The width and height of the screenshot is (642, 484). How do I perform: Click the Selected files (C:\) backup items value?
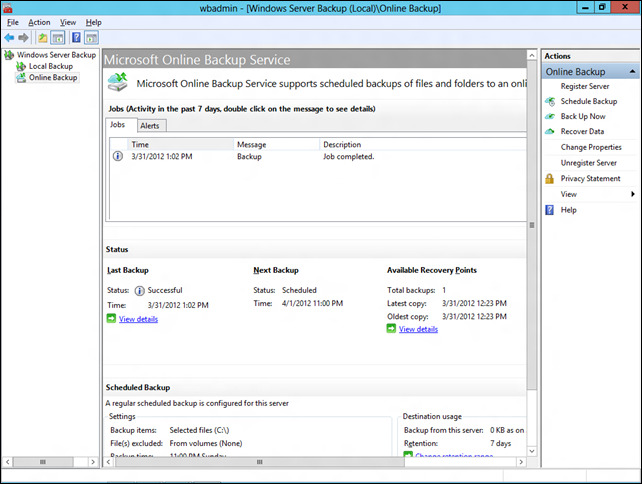(199, 430)
